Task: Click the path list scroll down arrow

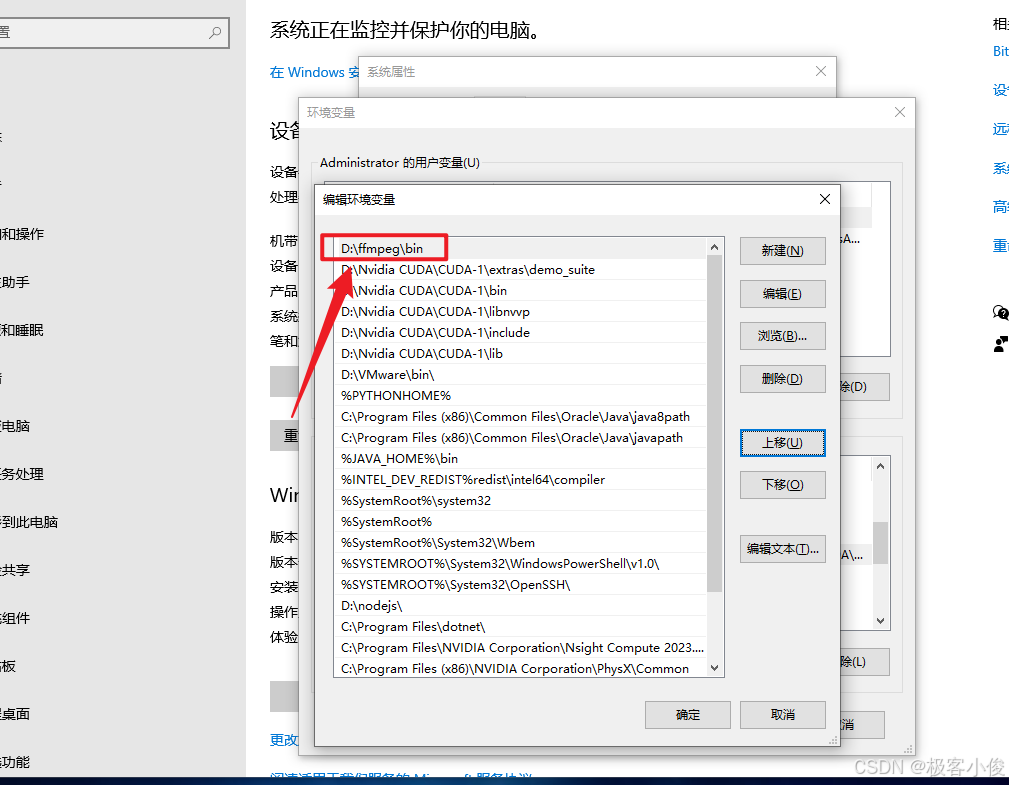Action: (714, 668)
